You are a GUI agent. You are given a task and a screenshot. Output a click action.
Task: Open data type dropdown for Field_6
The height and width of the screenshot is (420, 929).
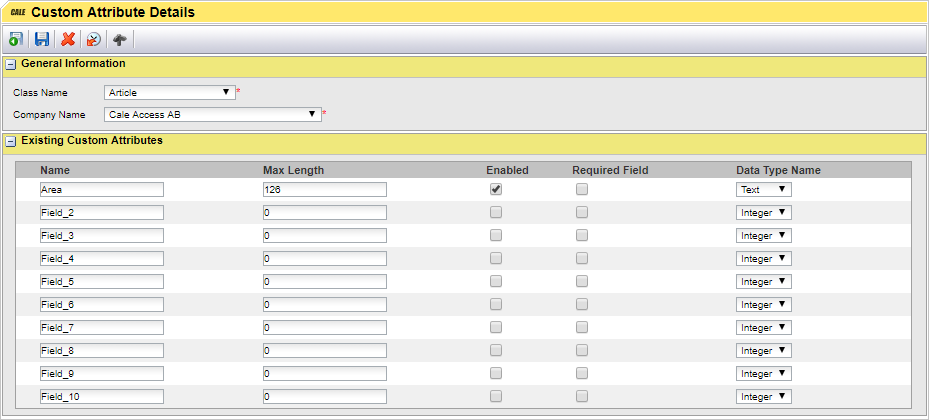click(x=764, y=304)
